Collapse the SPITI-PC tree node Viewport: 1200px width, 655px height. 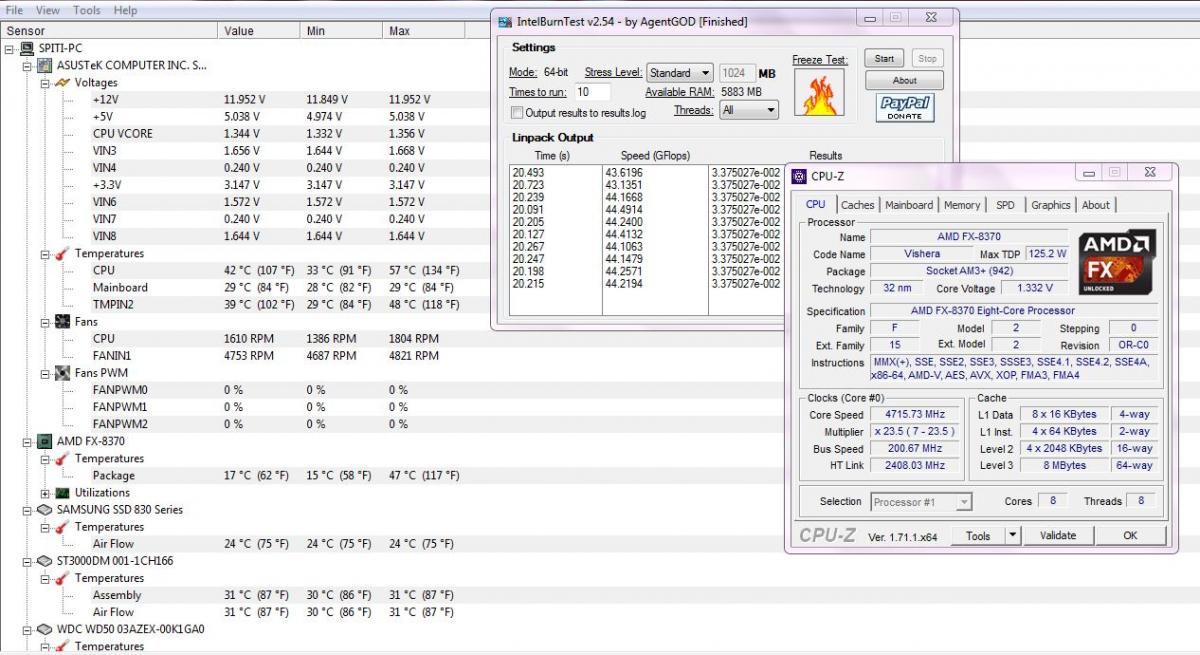(10, 48)
